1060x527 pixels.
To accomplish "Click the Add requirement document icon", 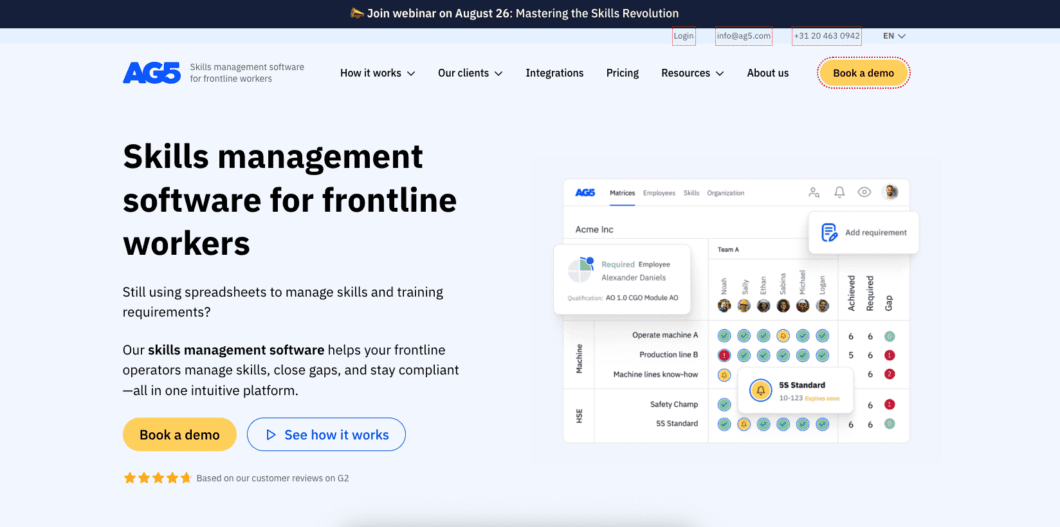I will tap(829, 232).
